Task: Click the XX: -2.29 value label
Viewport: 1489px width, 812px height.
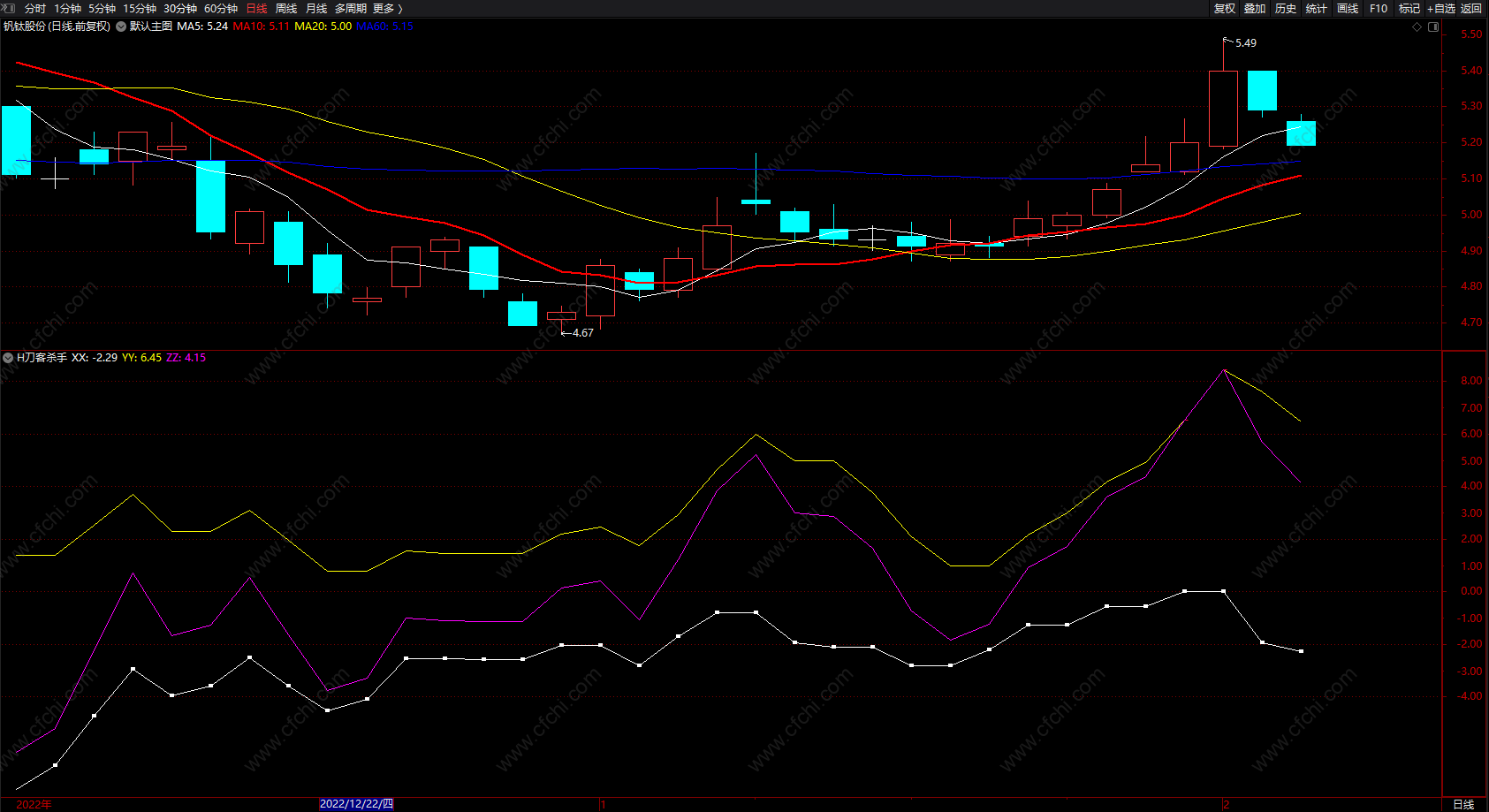Action: point(95,358)
